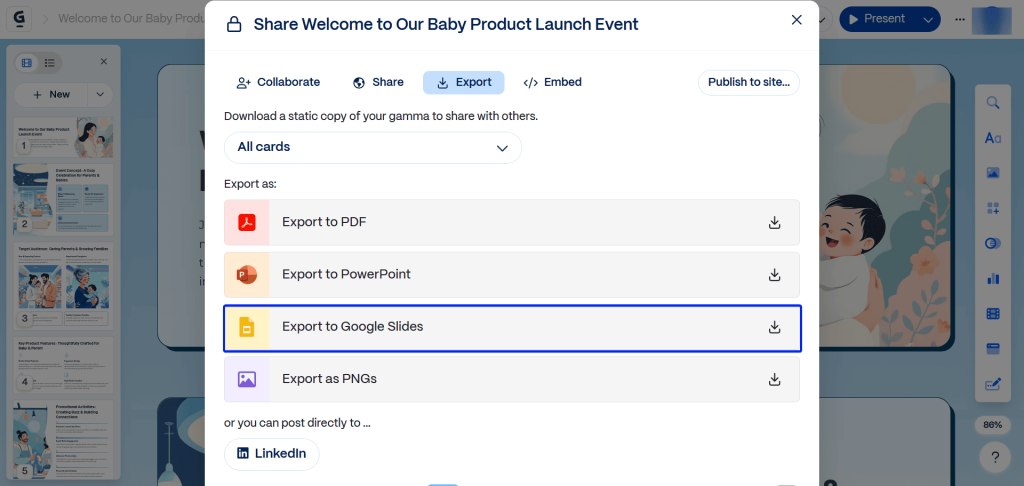Open the chart tool in right sidebar
Viewport: 1024px width, 486px height.
[x=993, y=279]
